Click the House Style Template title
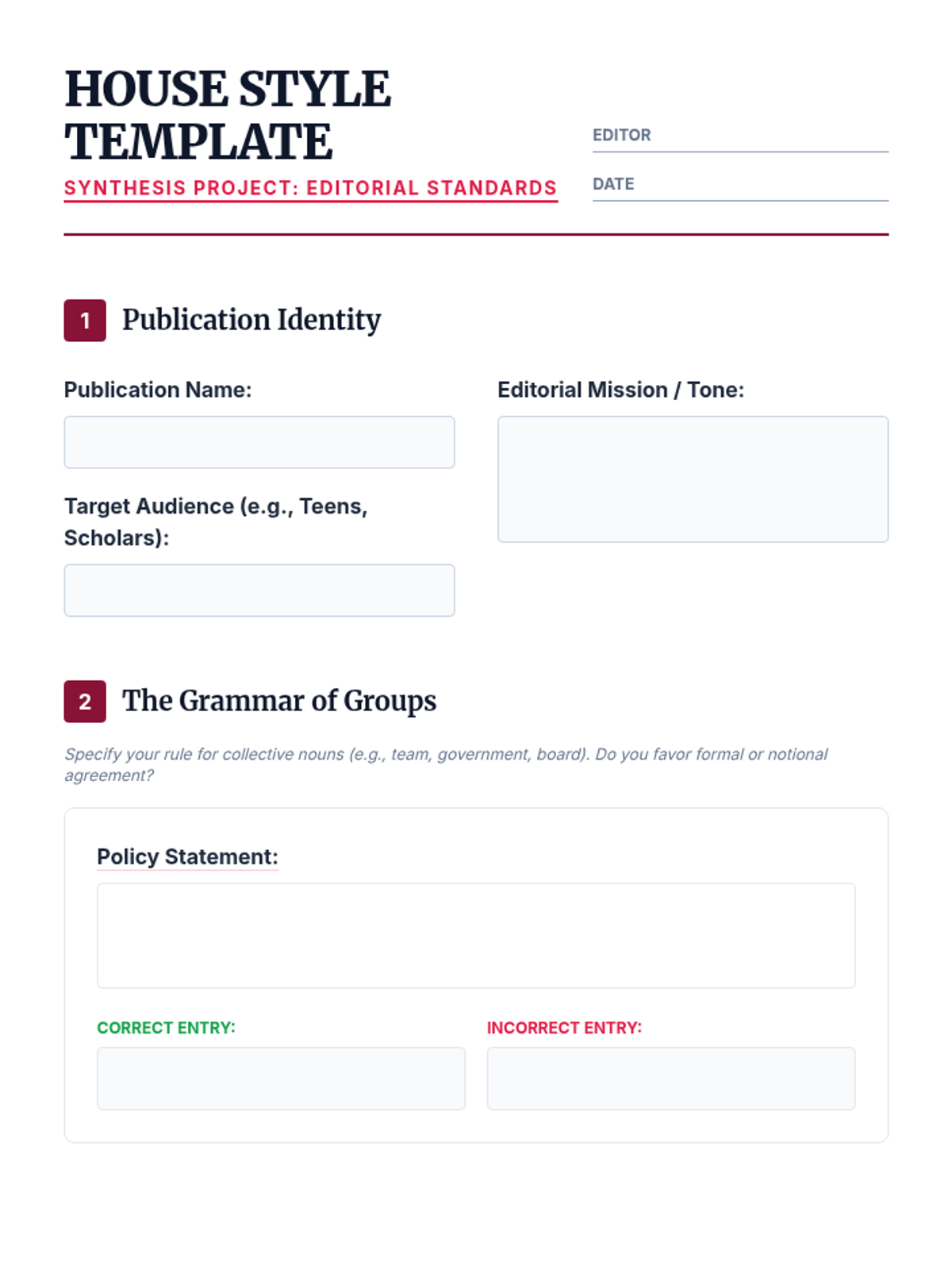 (228, 115)
